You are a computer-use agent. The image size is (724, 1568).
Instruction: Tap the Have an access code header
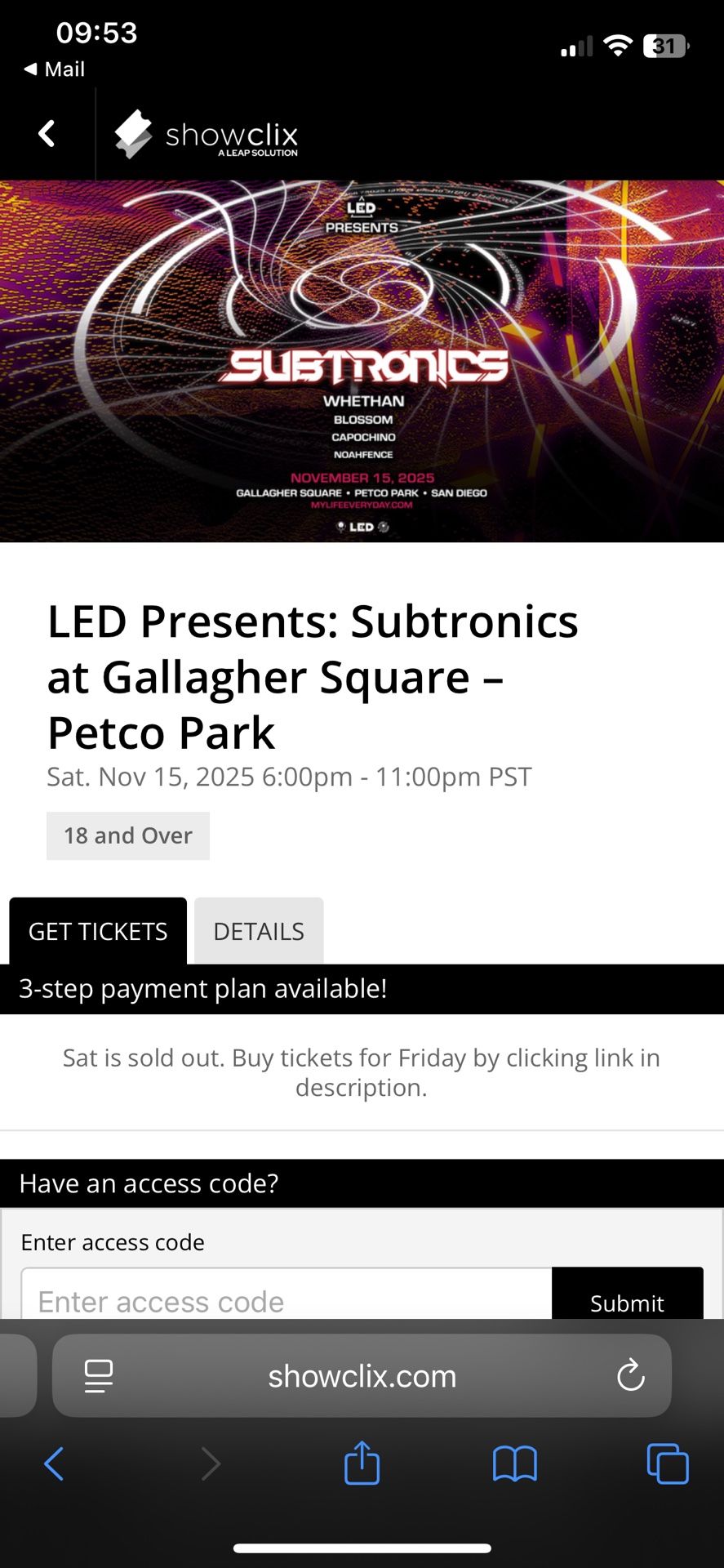[x=362, y=1183]
